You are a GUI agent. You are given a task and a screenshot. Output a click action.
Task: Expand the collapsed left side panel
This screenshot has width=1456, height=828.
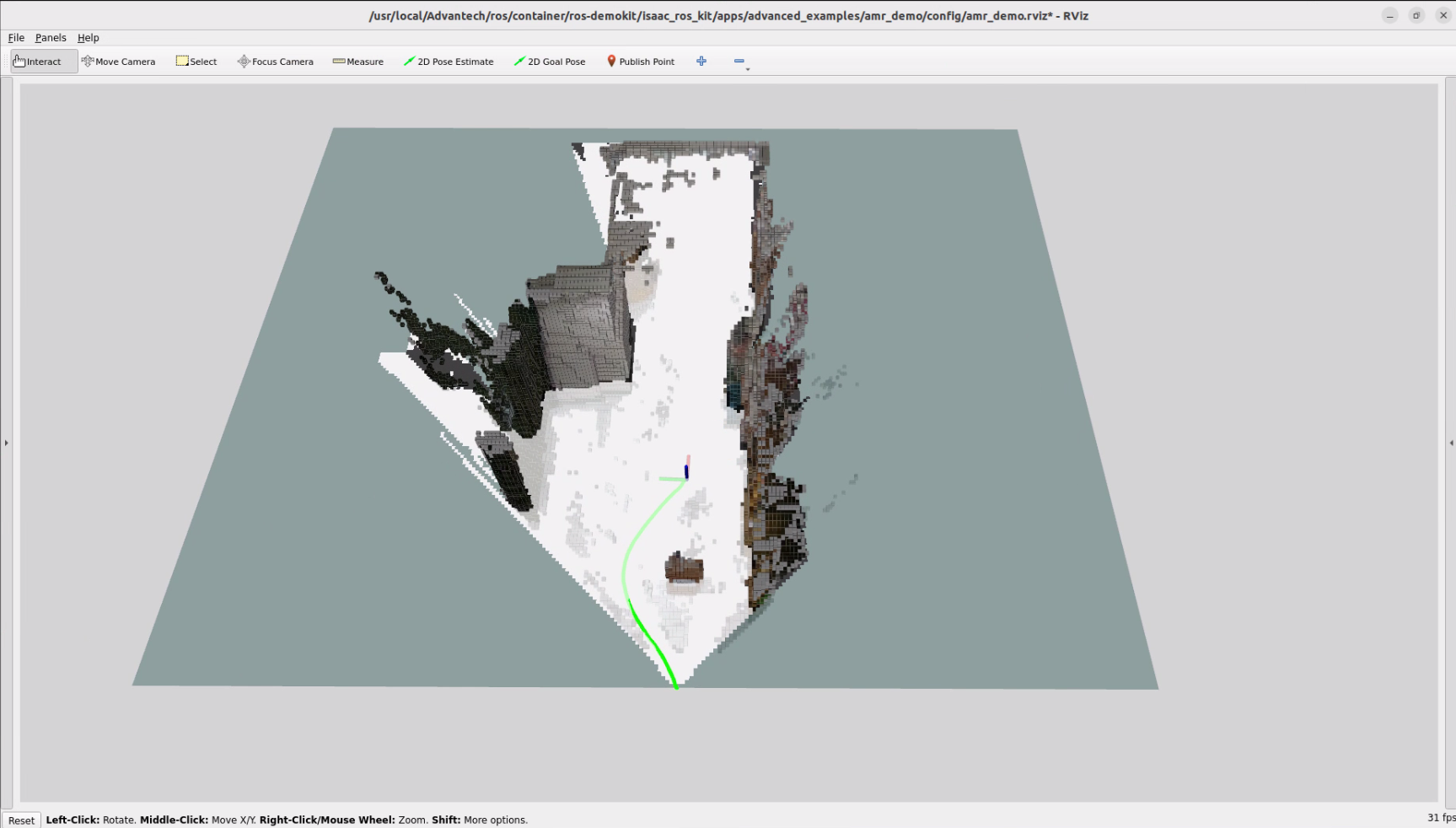[6, 443]
